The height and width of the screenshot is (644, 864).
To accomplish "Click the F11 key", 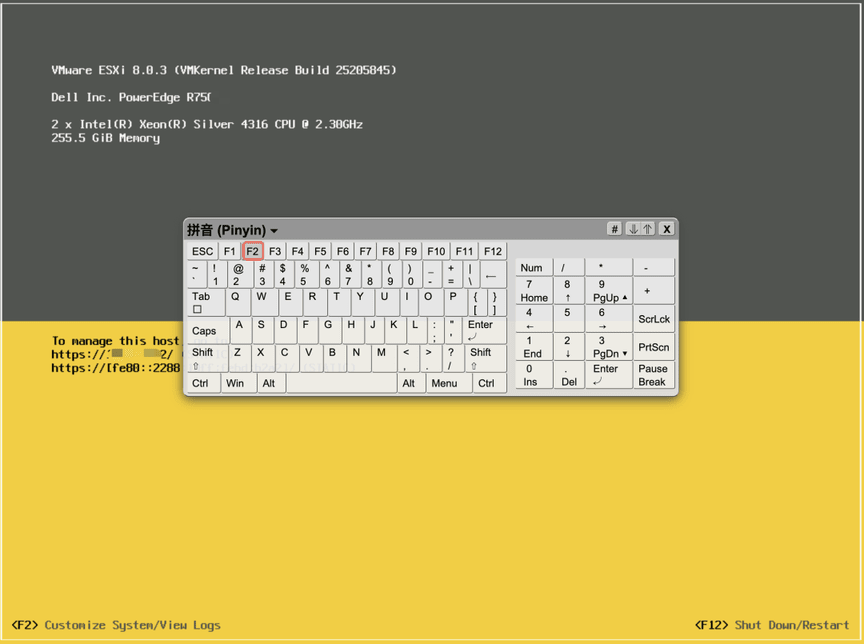I will pyautogui.click(x=464, y=251).
